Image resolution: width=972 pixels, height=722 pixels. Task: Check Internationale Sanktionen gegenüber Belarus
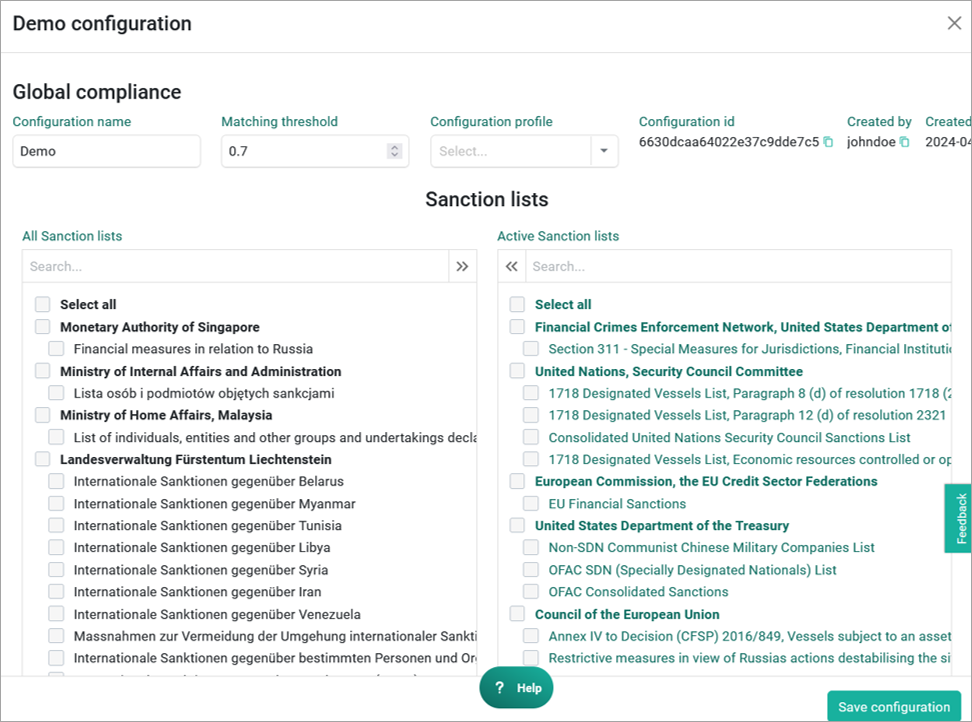(56, 481)
